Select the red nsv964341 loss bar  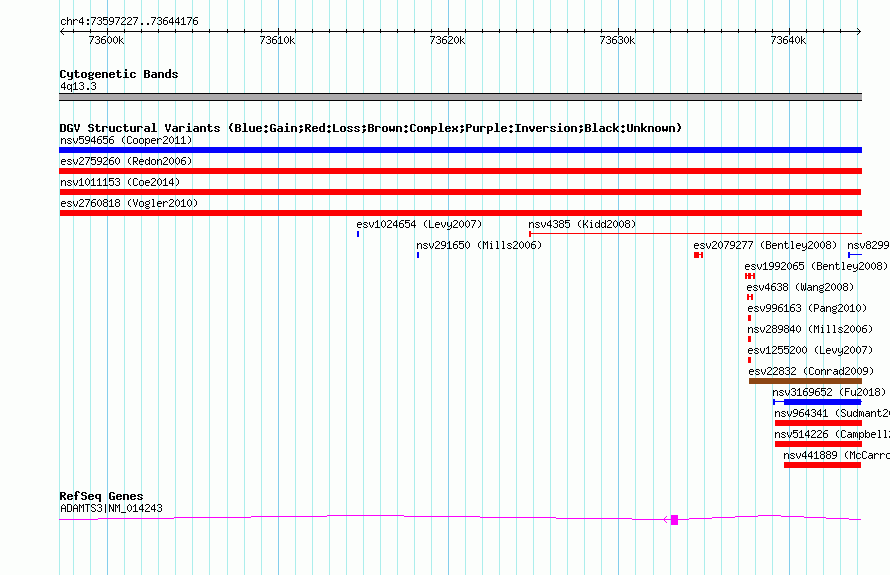818,423
